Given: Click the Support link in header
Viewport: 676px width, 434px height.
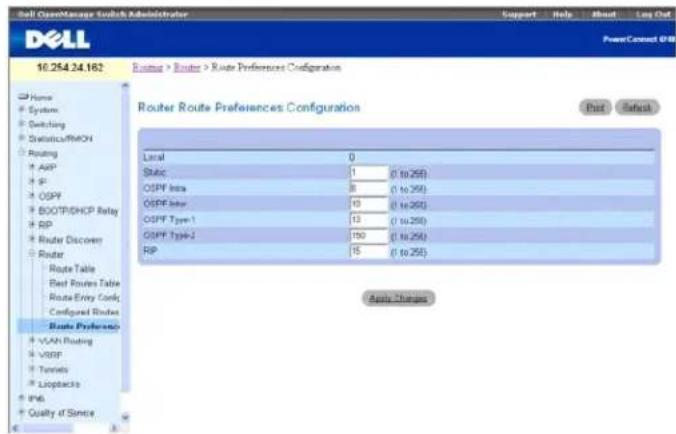Looking at the screenshot, I should click(x=519, y=14).
